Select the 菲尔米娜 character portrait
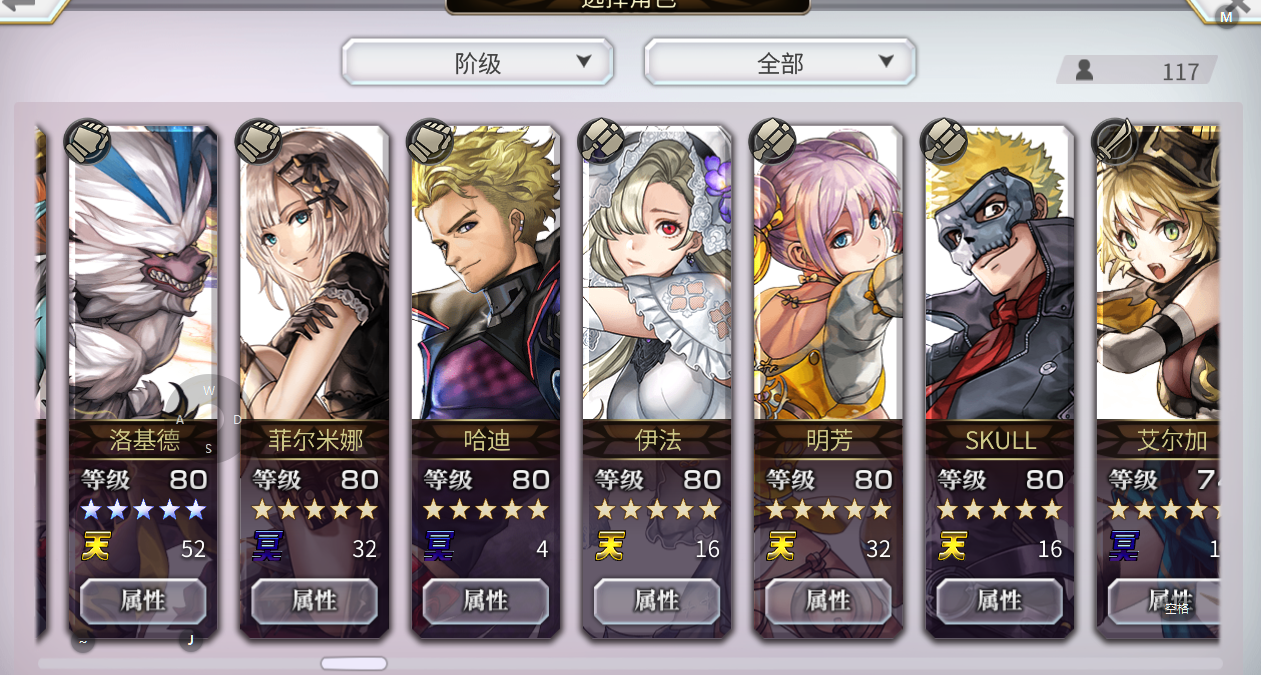 point(314,272)
